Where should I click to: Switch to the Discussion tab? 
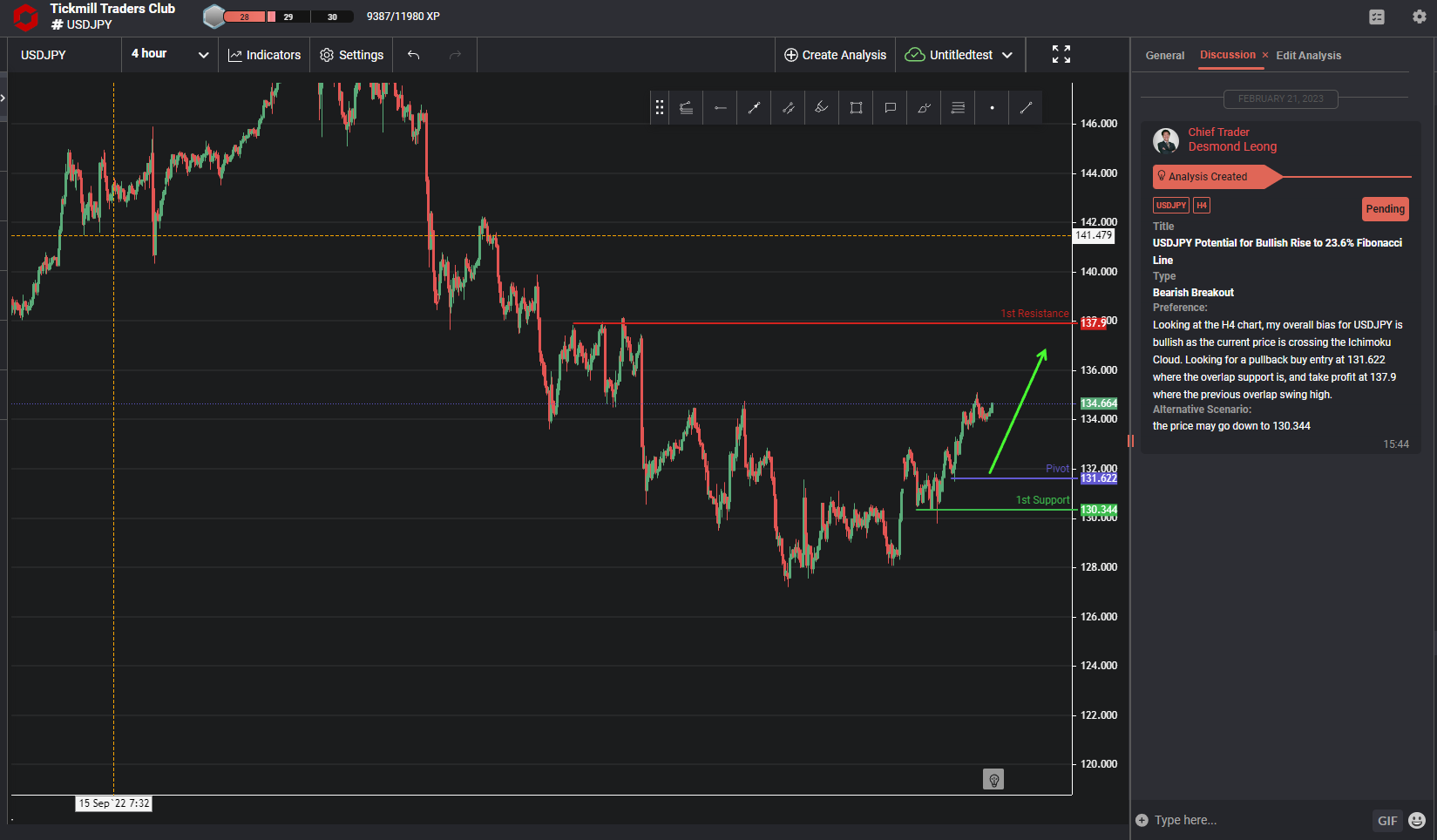pyautogui.click(x=1227, y=55)
